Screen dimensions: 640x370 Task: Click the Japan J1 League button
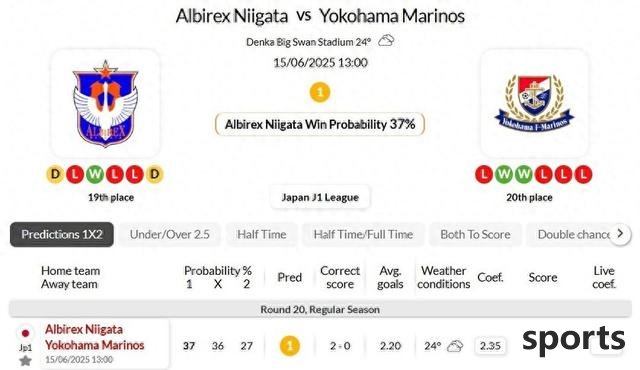pos(320,197)
